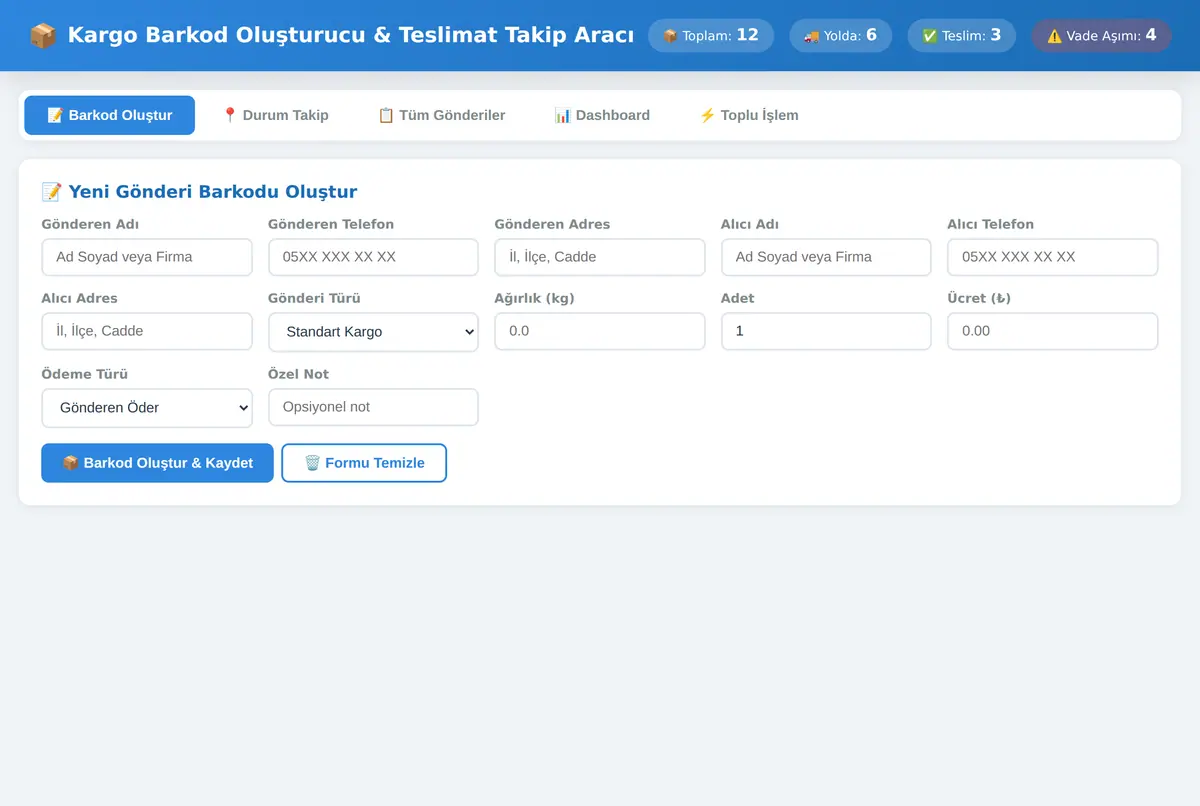This screenshot has height=806, width=1200.
Task: Click Barkod Oluştur & Kaydet button
Action: point(157,463)
